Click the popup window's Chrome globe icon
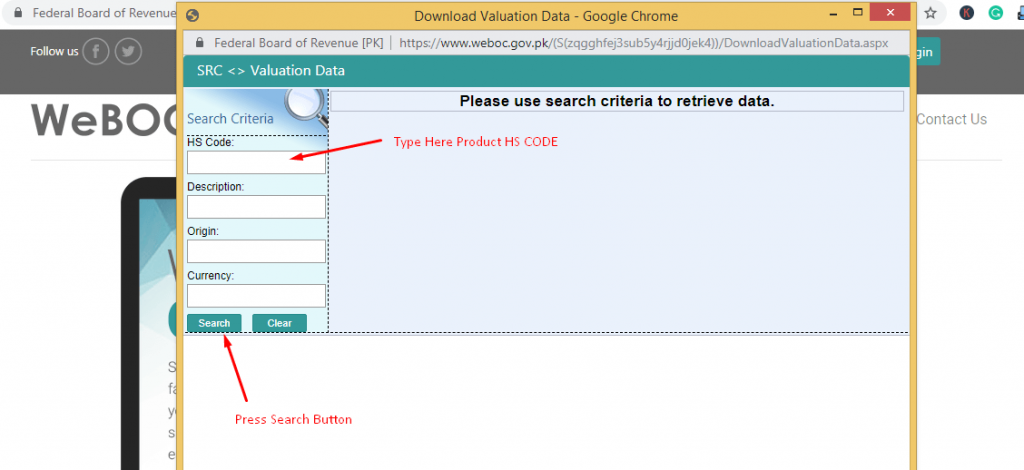Screen dimensions: 1024x470 point(192,16)
